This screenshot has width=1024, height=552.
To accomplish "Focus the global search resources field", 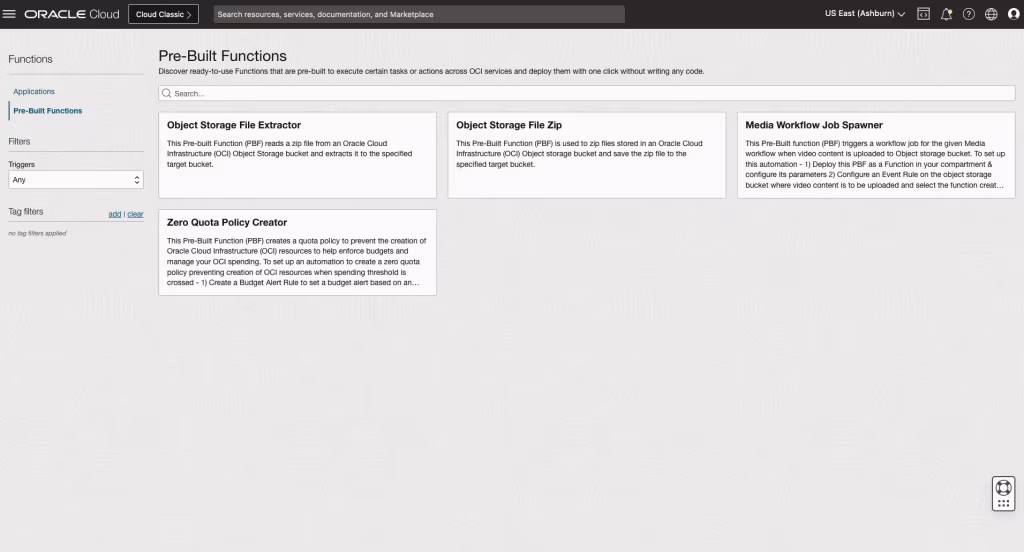I will (419, 14).
